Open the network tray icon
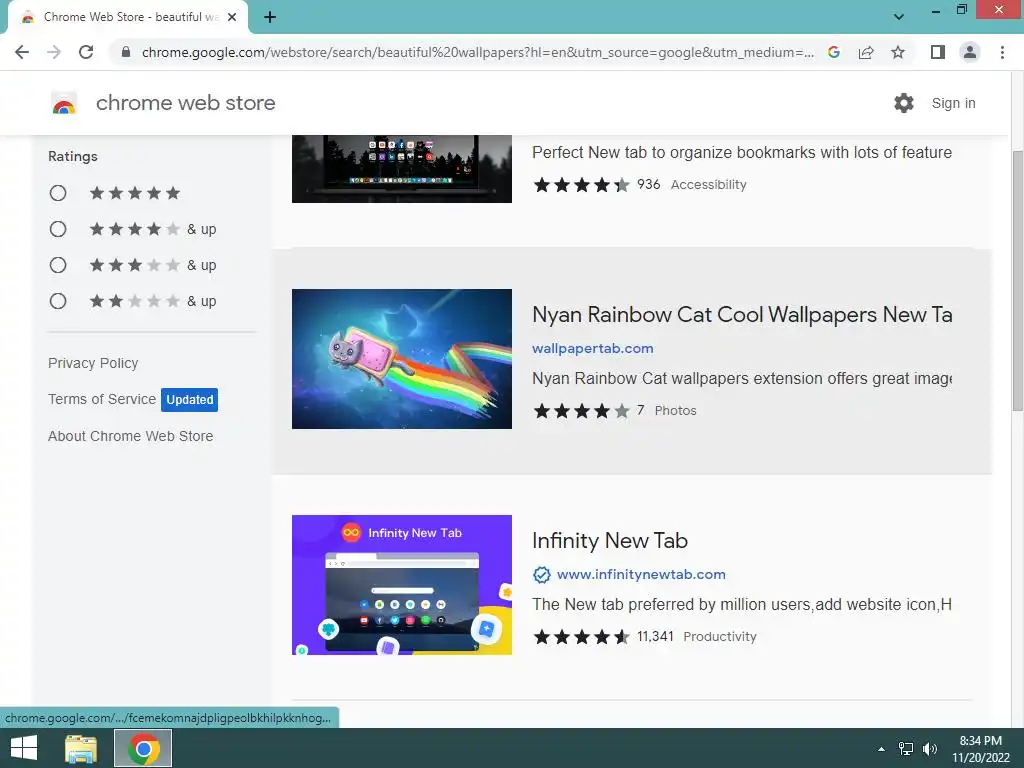This screenshot has width=1024, height=768. (x=906, y=749)
